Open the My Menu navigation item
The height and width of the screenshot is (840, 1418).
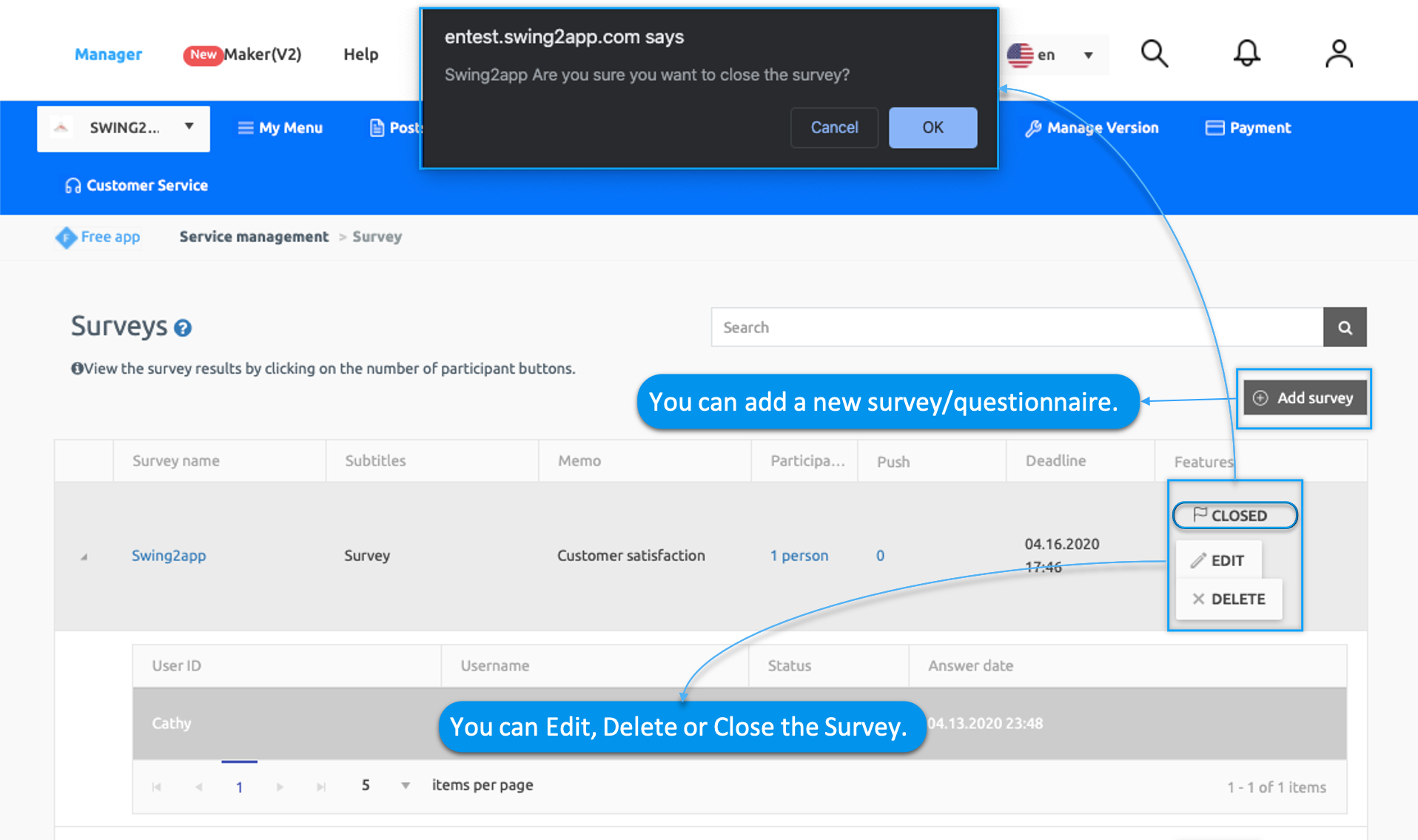point(280,128)
